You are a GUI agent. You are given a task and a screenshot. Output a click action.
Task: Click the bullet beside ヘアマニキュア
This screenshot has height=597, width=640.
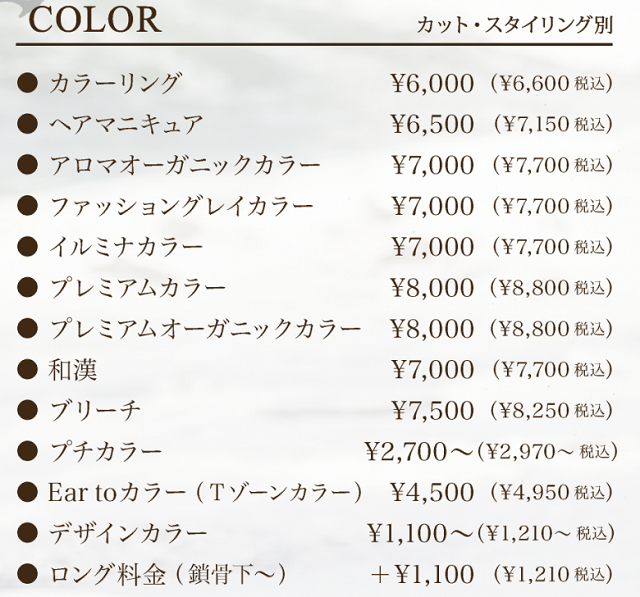tap(27, 124)
